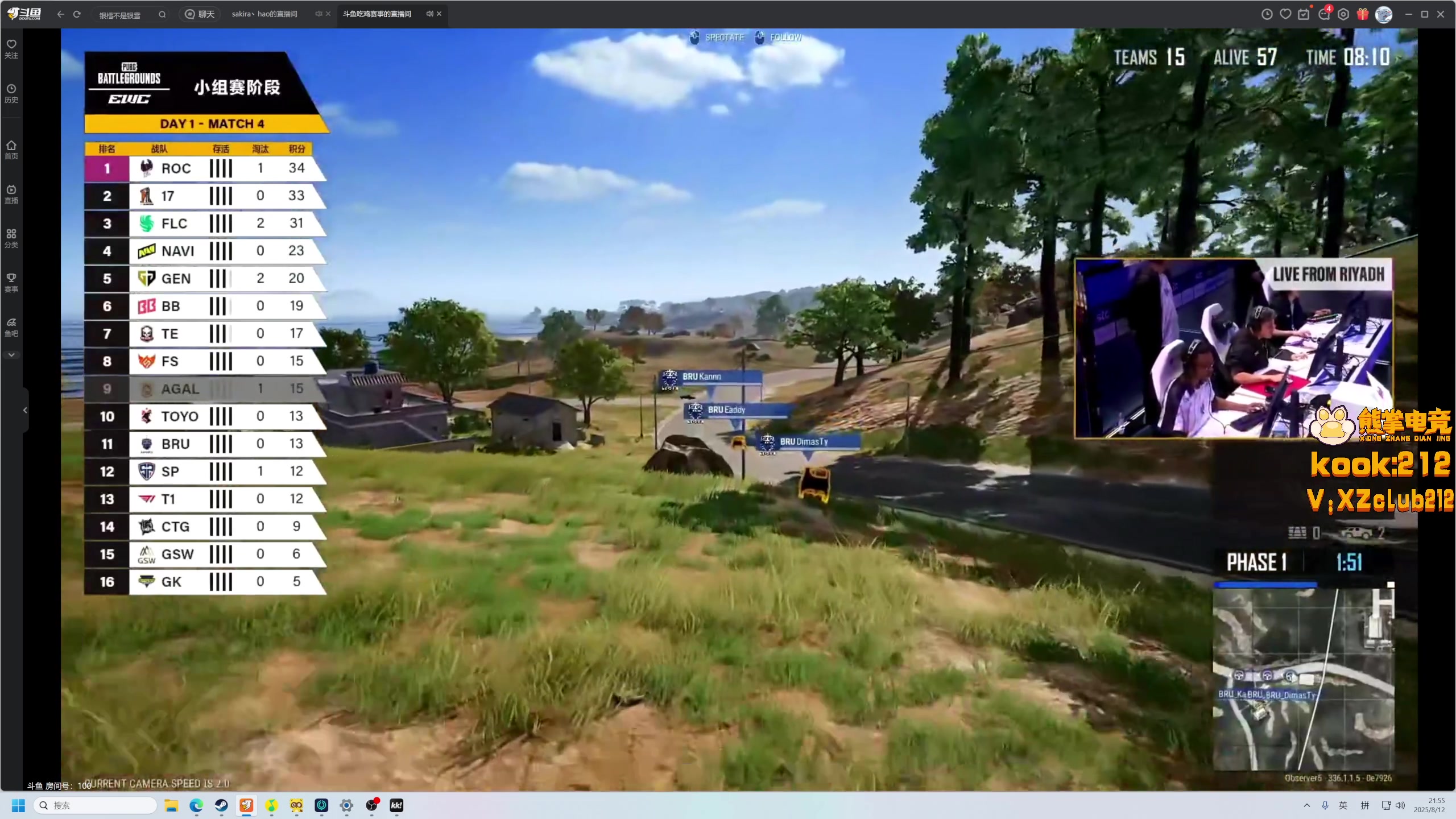The width and height of the screenshot is (1456, 819).
Task: Open 鱼吧 in the left sidebar
Action: pos(11,328)
